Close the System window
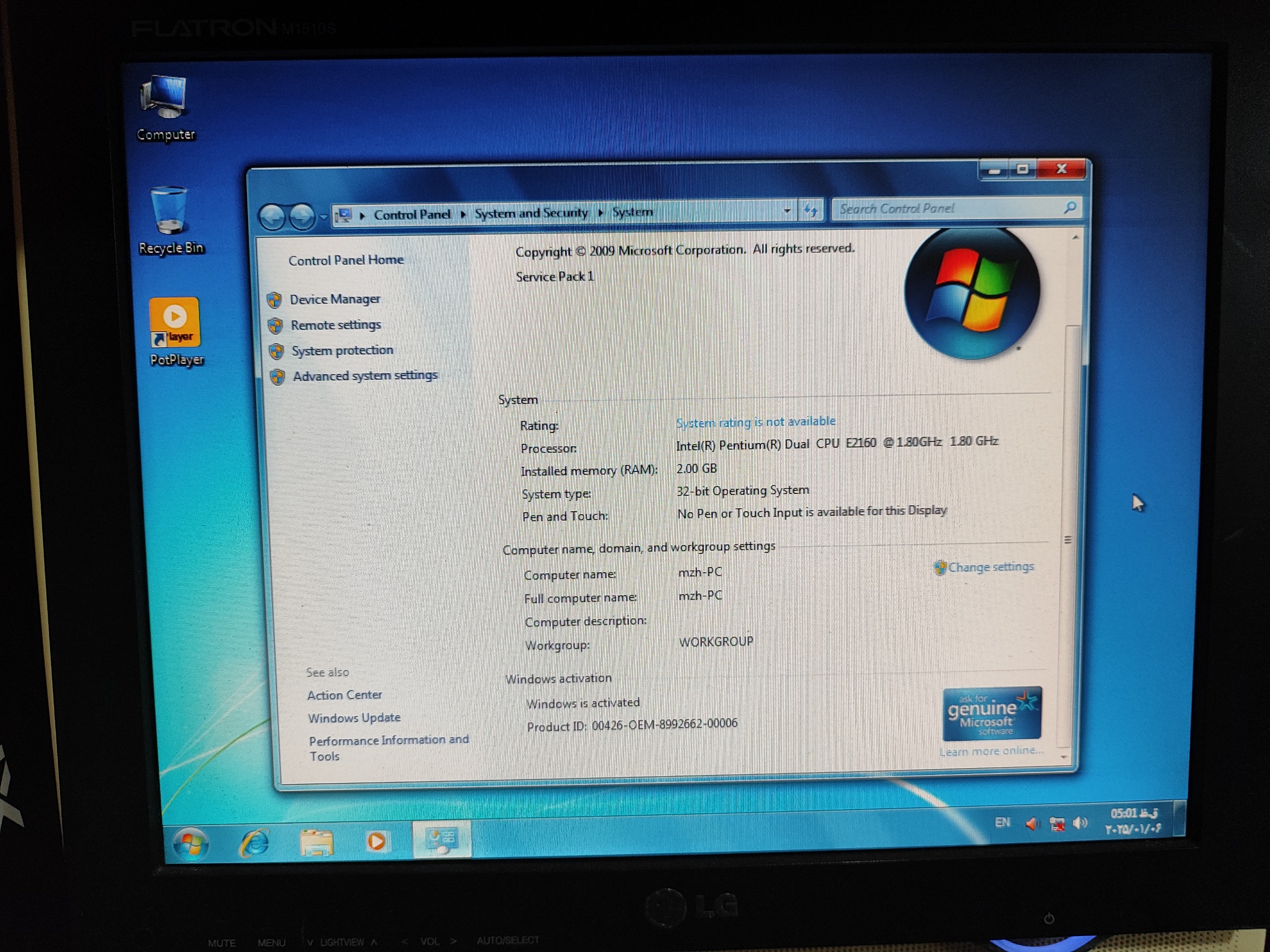The image size is (1270, 952). [1062, 169]
